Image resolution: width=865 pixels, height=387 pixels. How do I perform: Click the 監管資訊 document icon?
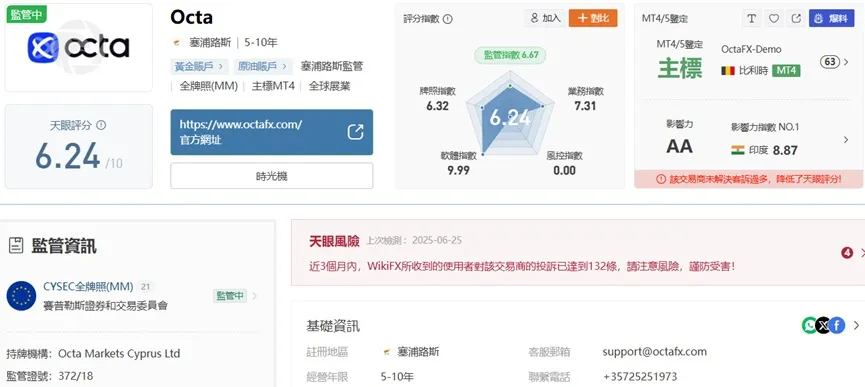pyautogui.click(x=16, y=246)
